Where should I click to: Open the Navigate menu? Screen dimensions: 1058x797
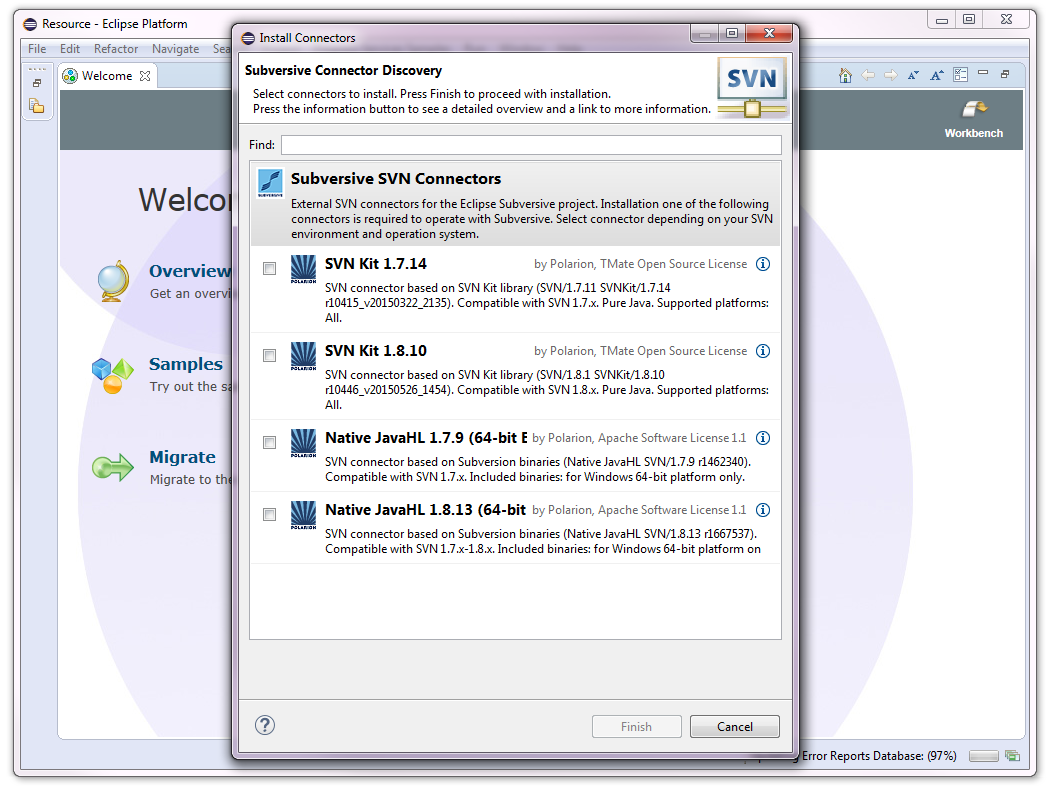point(175,49)
